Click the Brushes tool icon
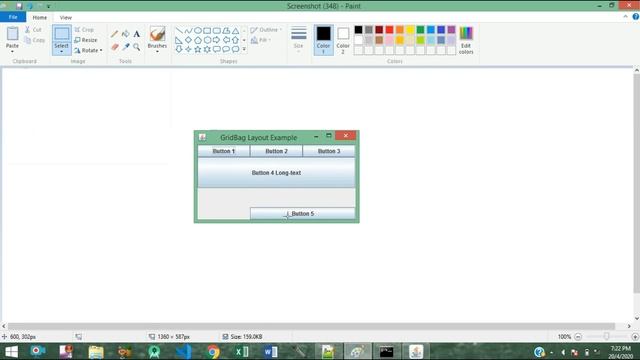640x360 pixels. pyautogui.click(x=158, y=34)
